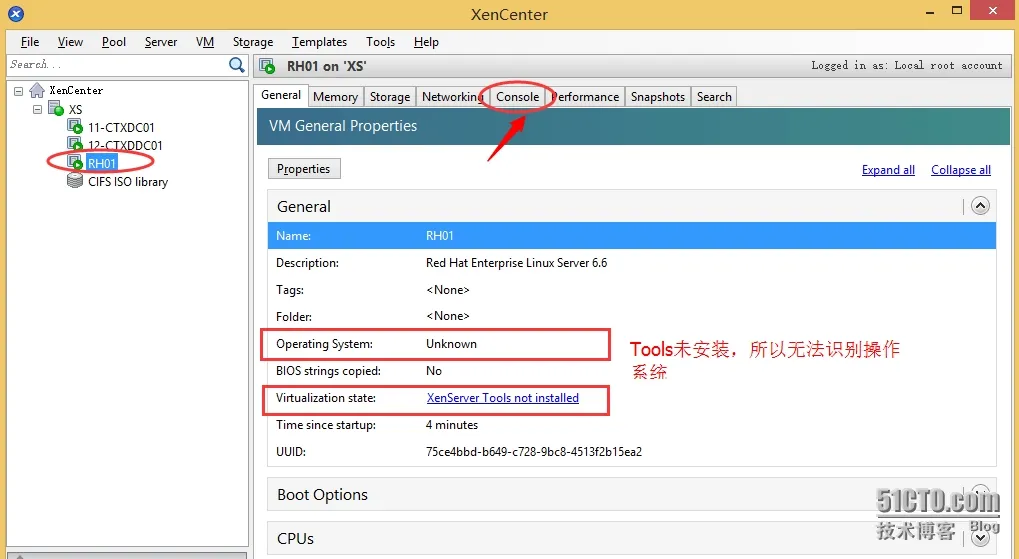Click the Tags value <None>
The image size is (1019, 559).
point(447,290)
